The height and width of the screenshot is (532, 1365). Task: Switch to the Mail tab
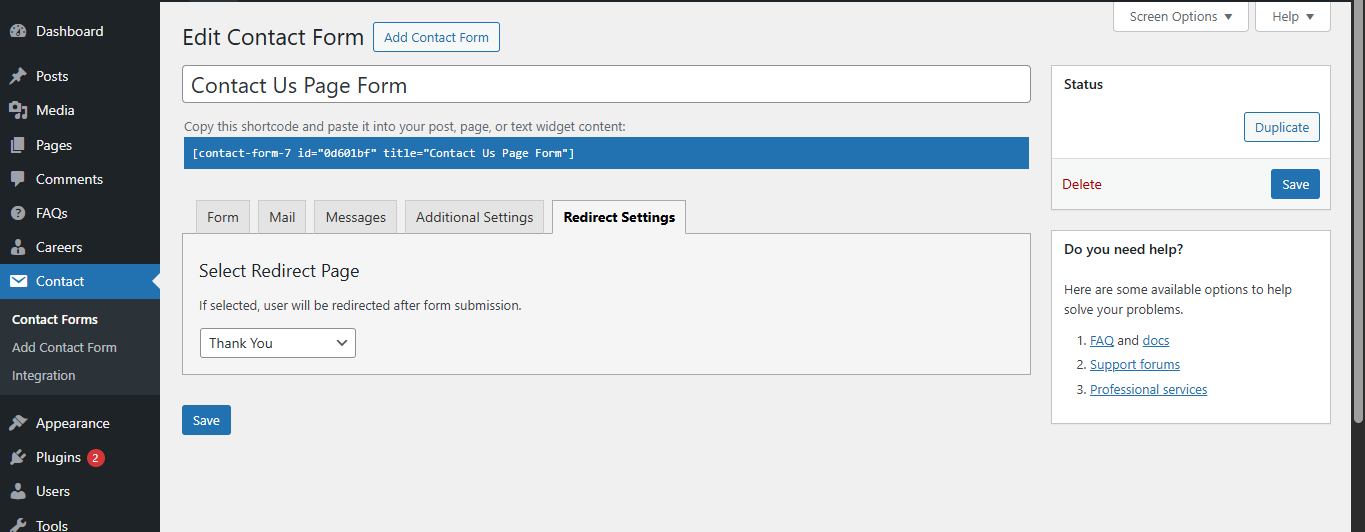282,217
